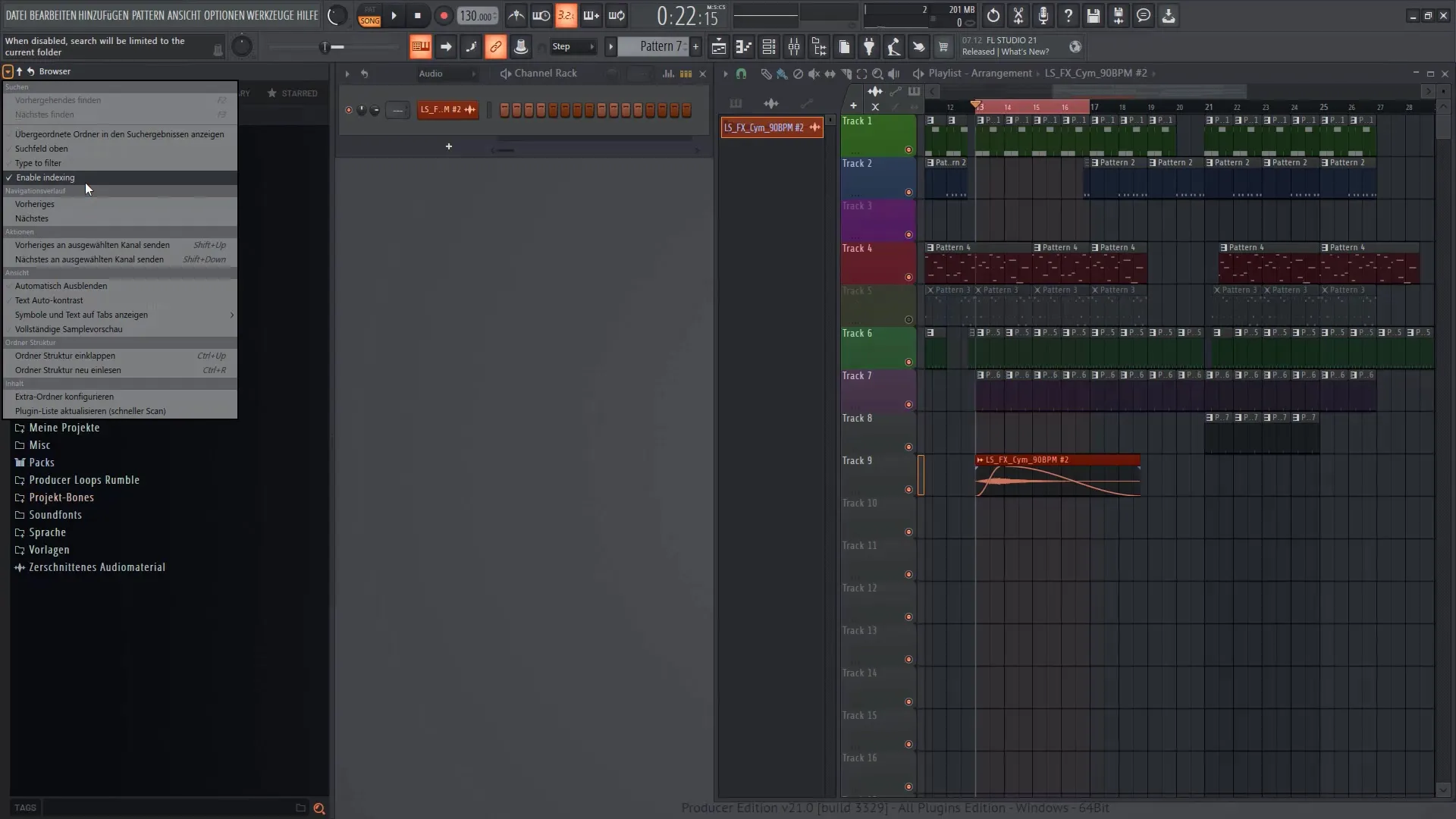Image resolution: width=1456 pixels, height=819 pixels.
Task: Select Ordner Struktur neu einlesen option
Action: pos(68,370)
